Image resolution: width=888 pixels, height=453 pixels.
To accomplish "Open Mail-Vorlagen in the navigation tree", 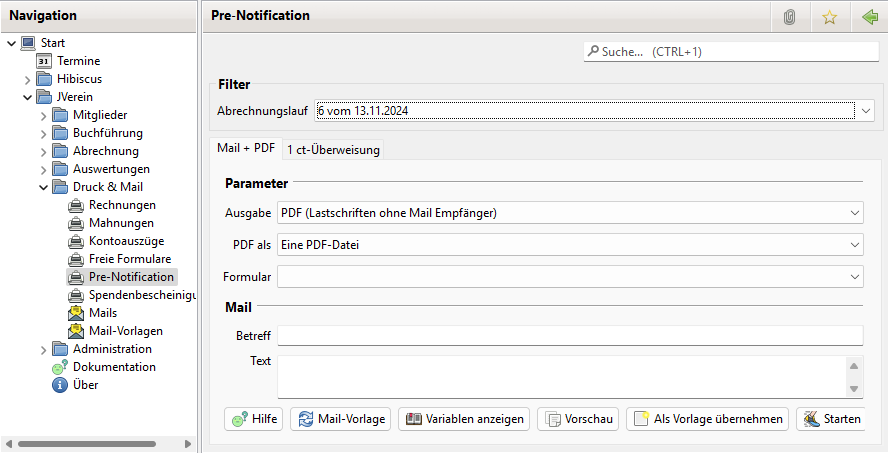I will tap(125, 331).
